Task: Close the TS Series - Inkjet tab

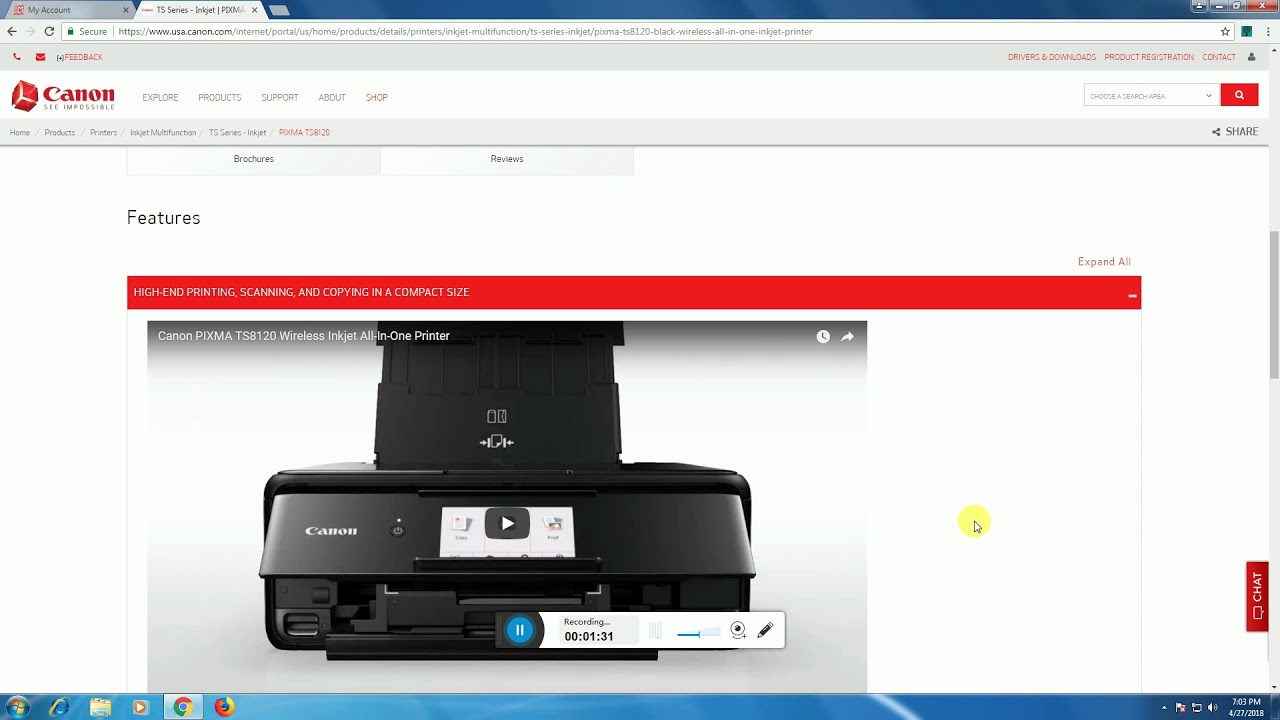Action: 254,10
